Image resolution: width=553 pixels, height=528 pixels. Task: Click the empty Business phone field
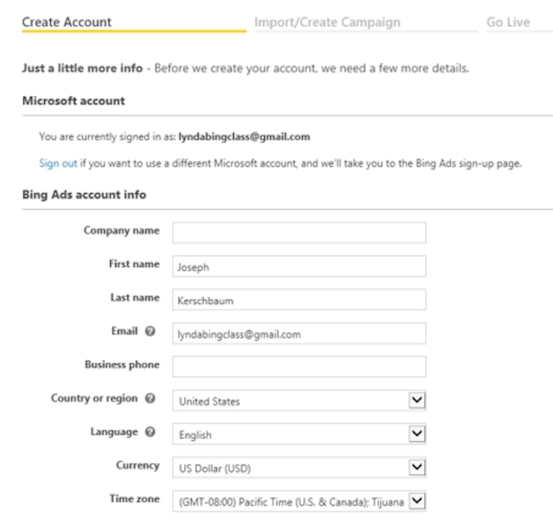(299, 367)
